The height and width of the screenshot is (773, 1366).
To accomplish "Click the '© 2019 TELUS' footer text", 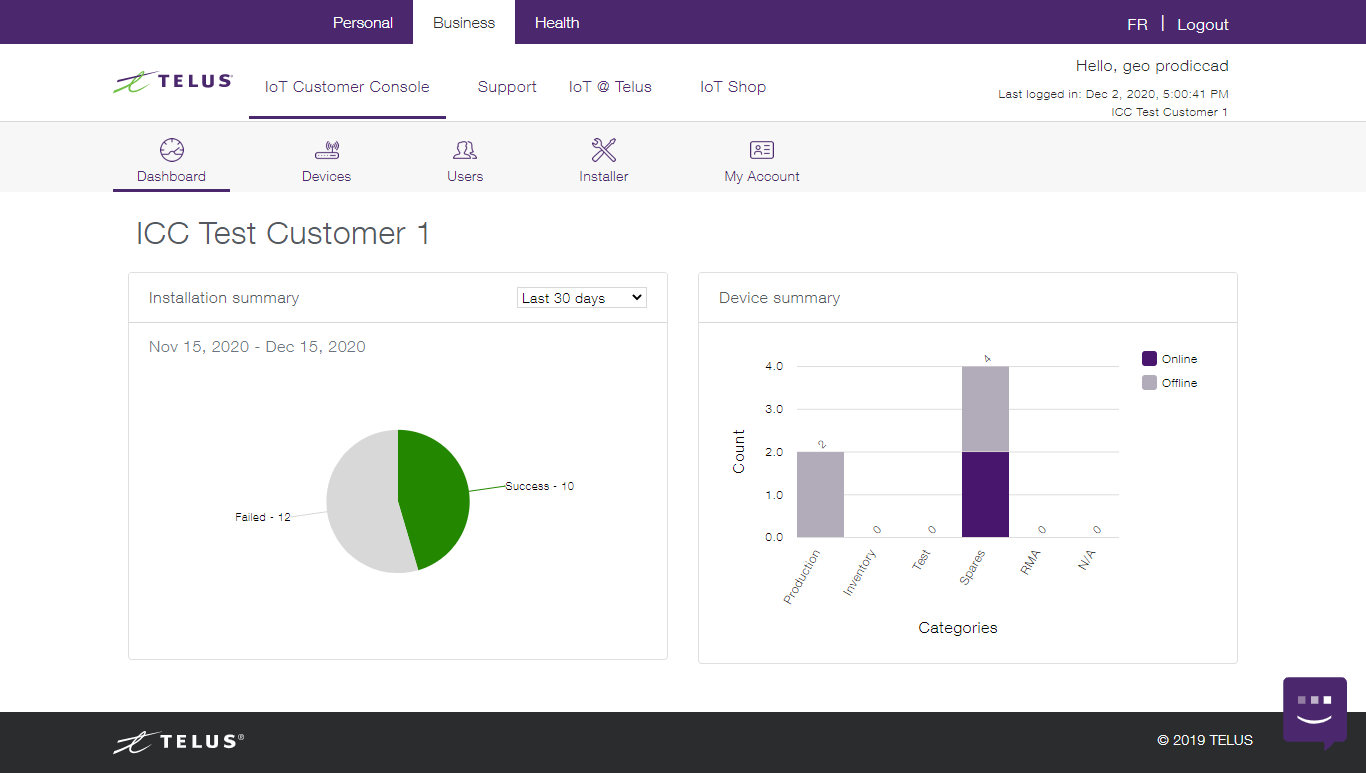I will [x=1205, y=741].
